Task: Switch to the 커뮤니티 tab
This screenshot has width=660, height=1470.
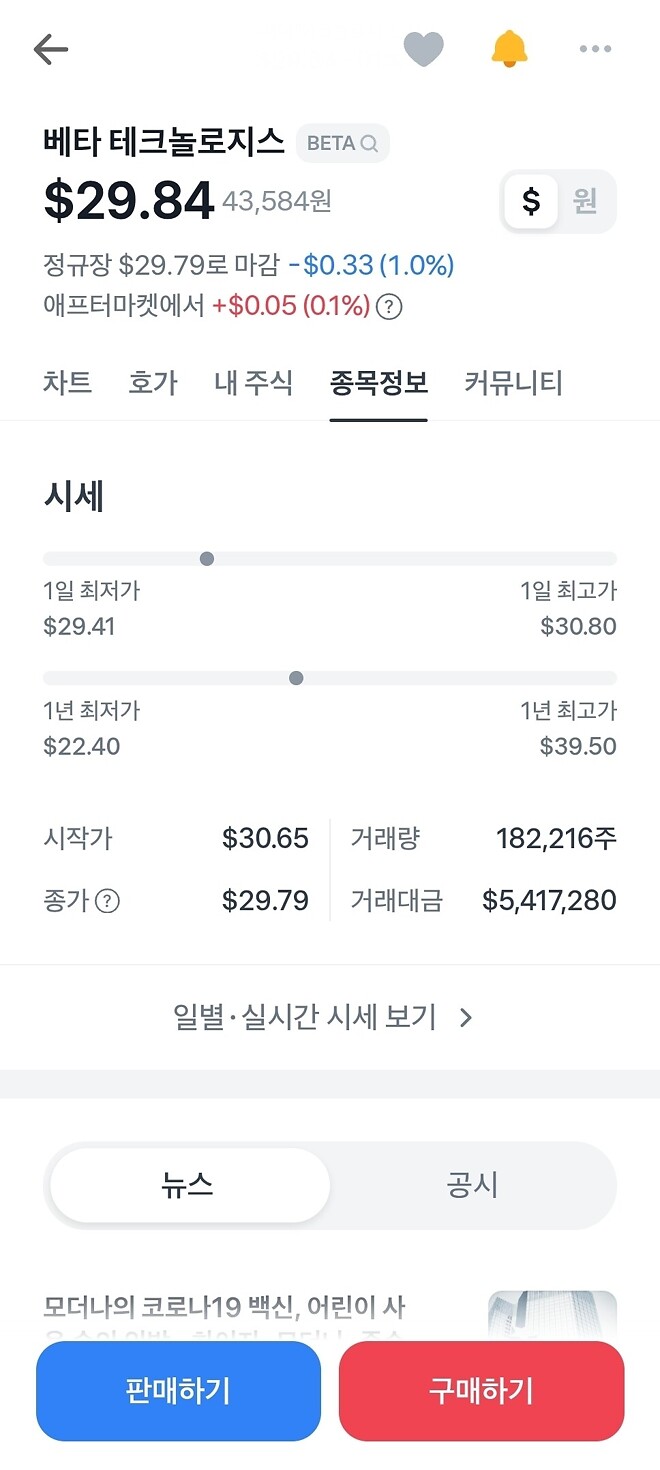Action: click(x=512, y=382)
